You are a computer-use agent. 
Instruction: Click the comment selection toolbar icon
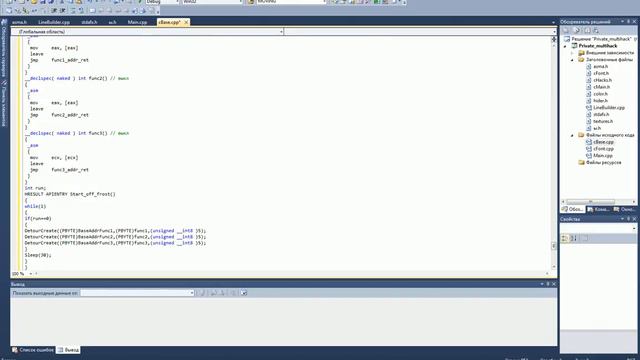[x=73, y=11]
